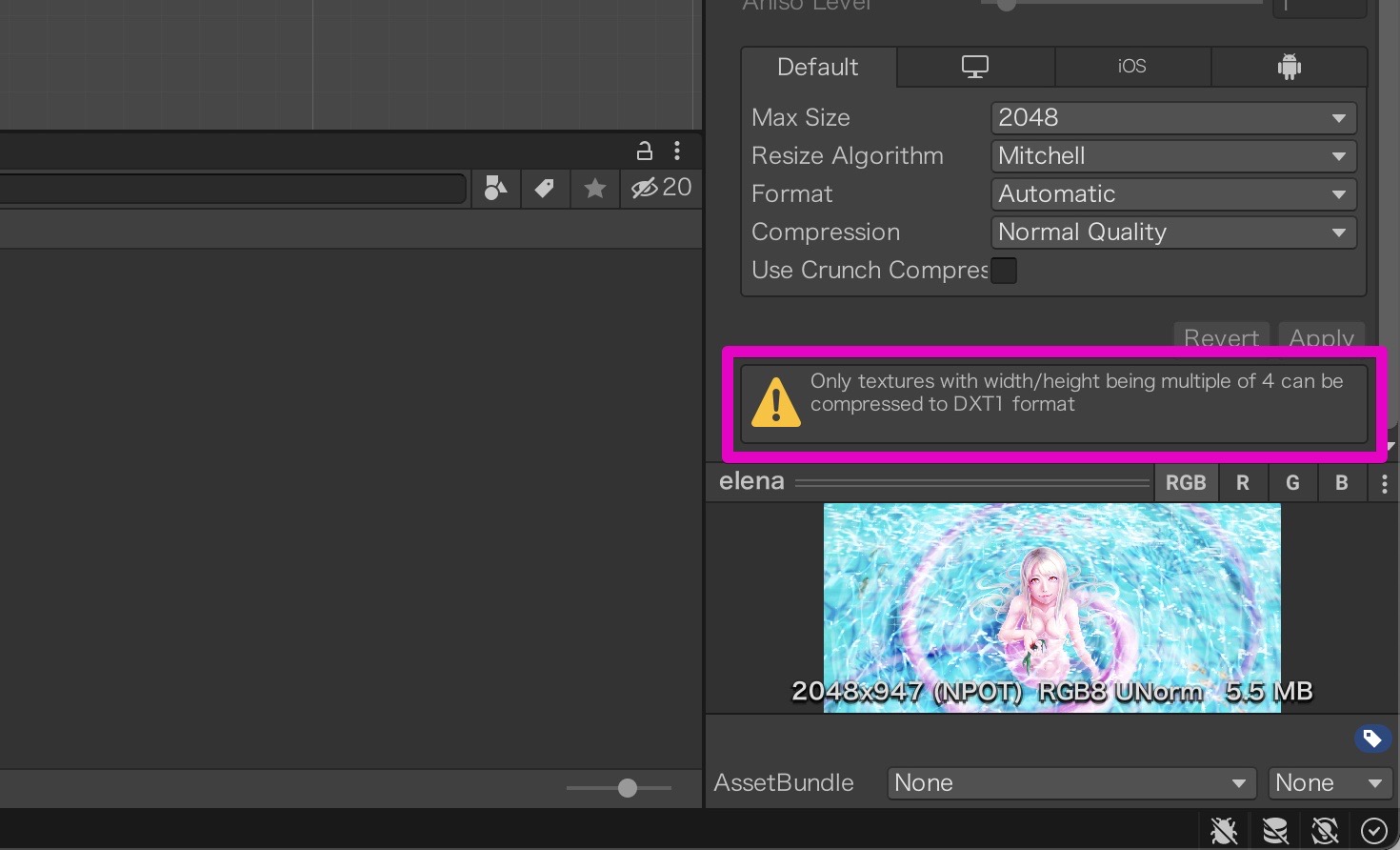Open the search by type filter icon
The width and height of the screenshot is (1400, 850).
click(495, 188)
